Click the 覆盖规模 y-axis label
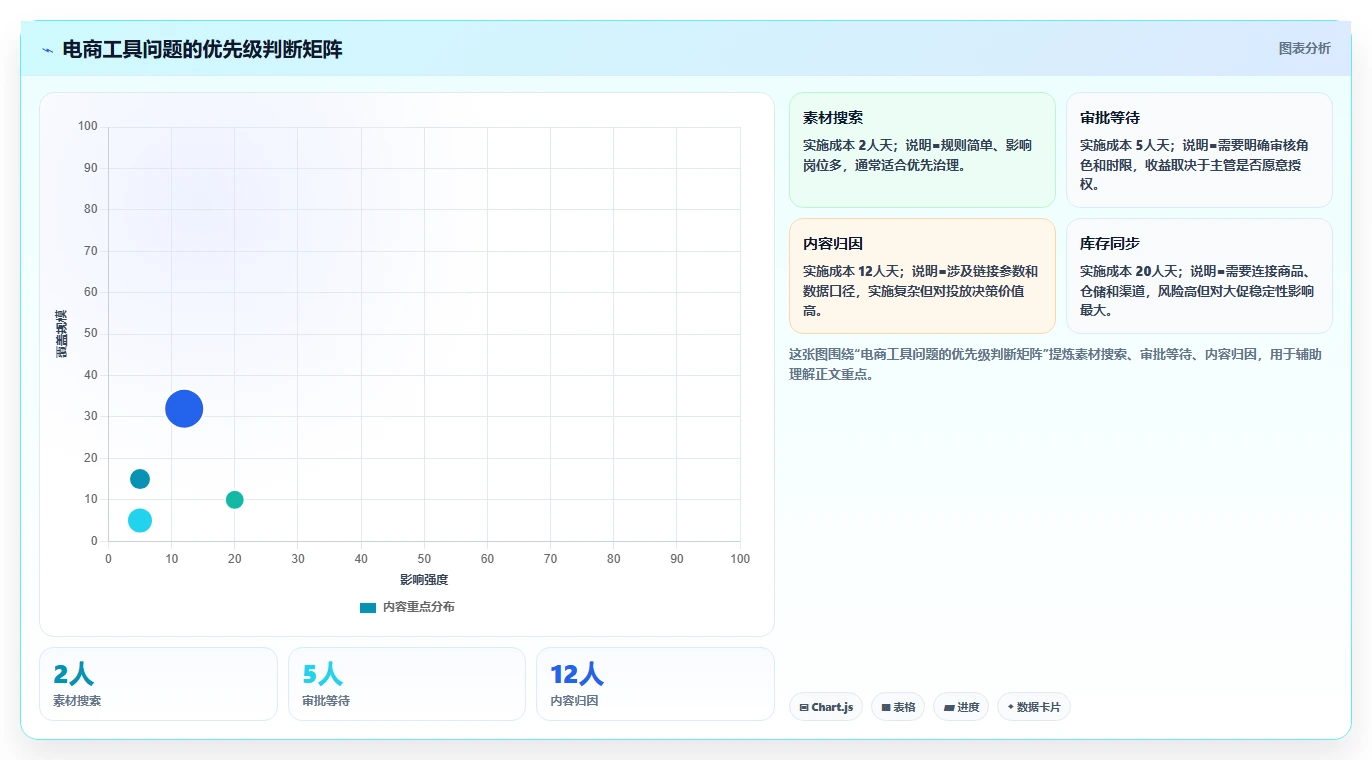The height and width of the screenshot is (760, 1372). click(62, 334)
